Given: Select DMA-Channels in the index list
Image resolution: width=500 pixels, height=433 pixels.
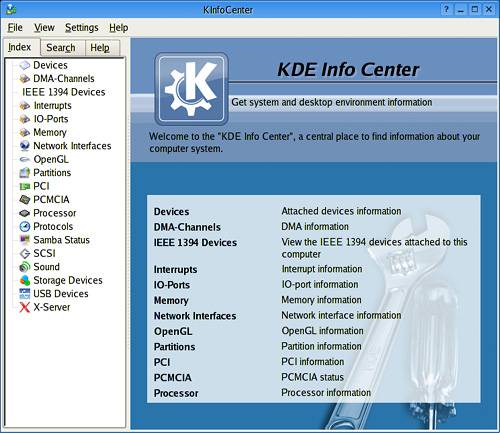Looking at the screenshot, I should pos(64,79).
